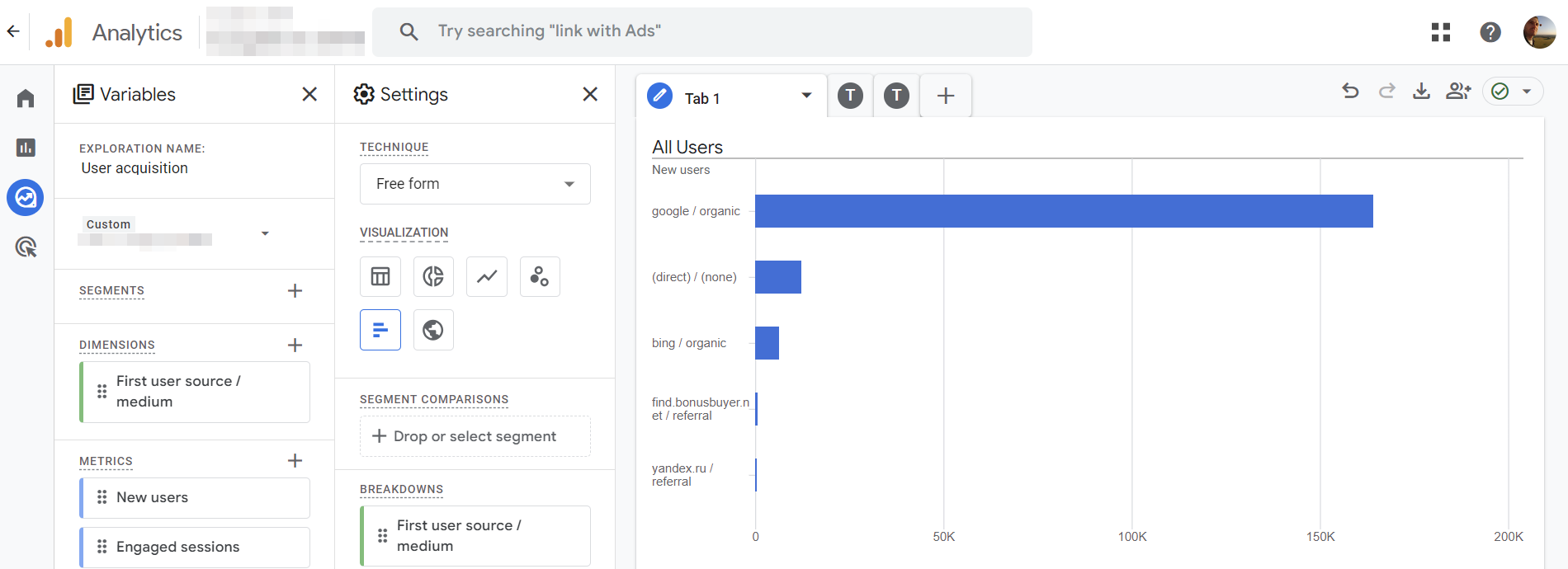This screenshot has height=569, width=1568.
Task: Open the Tab 1 dropdown arrow
Action: [806, 96]
